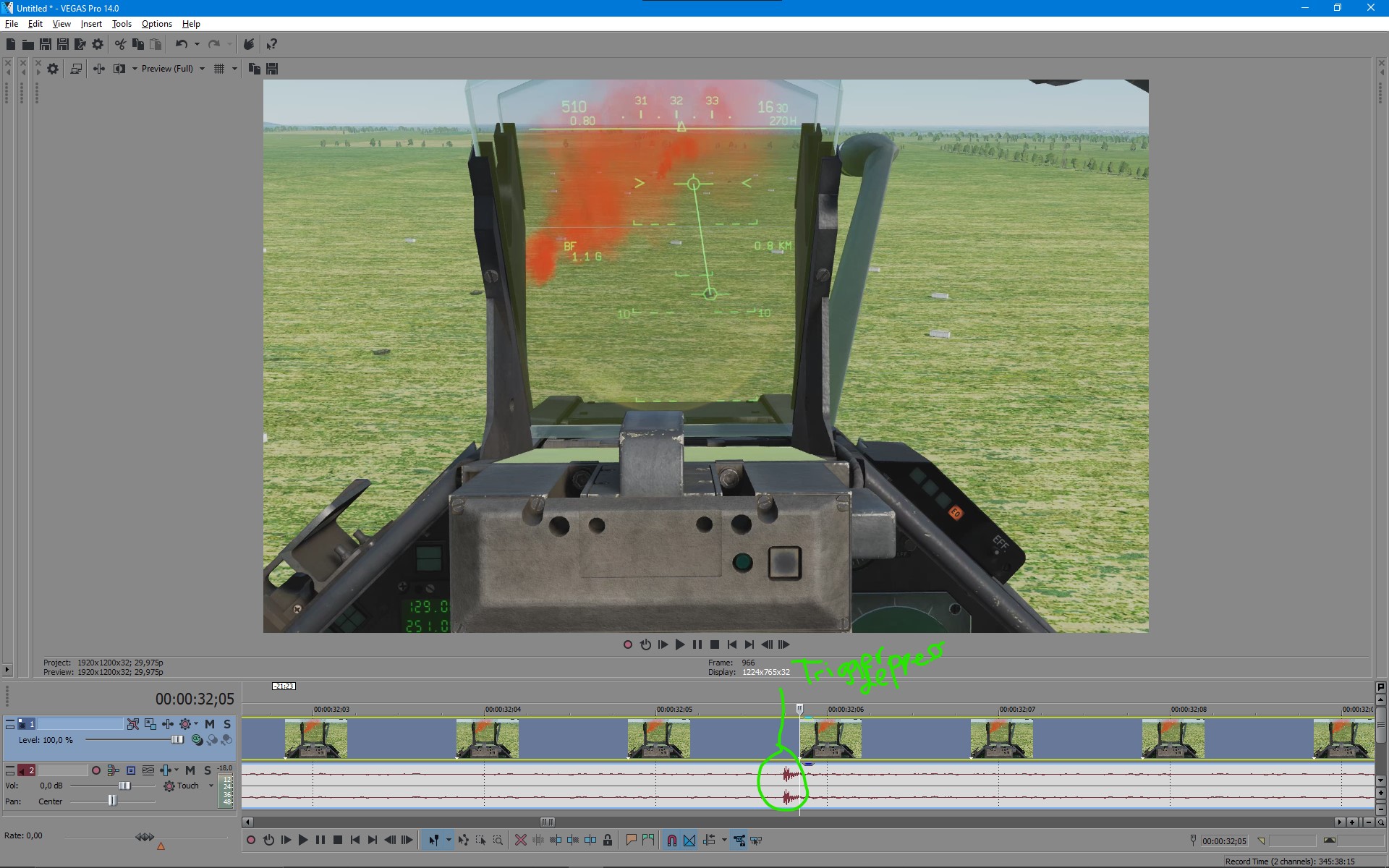Screen dimensions: 1389x868
Task: Toggle Split Screen View in preview toolbar
Action: pyautogui.click(x=119, y=69)
